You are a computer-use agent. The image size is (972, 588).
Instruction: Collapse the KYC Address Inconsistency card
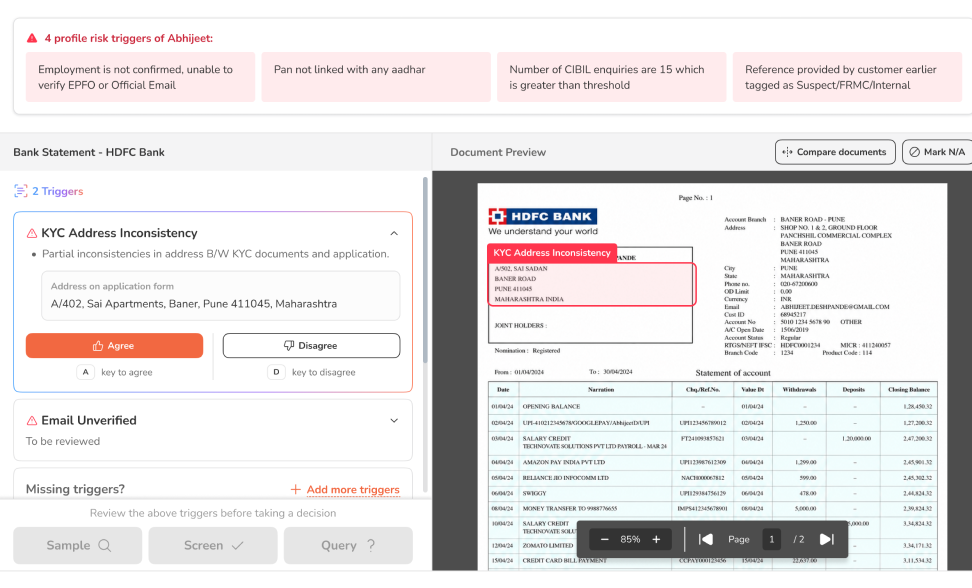(x=394, y=234)
